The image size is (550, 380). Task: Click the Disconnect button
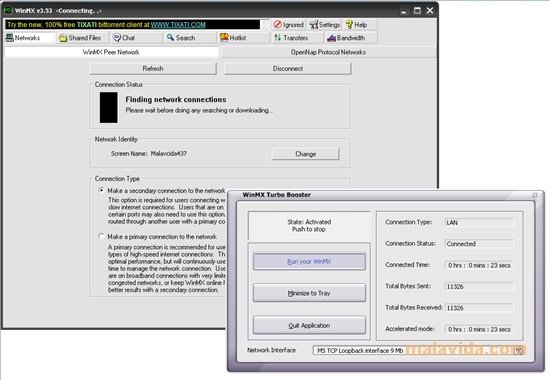[288, 68]
